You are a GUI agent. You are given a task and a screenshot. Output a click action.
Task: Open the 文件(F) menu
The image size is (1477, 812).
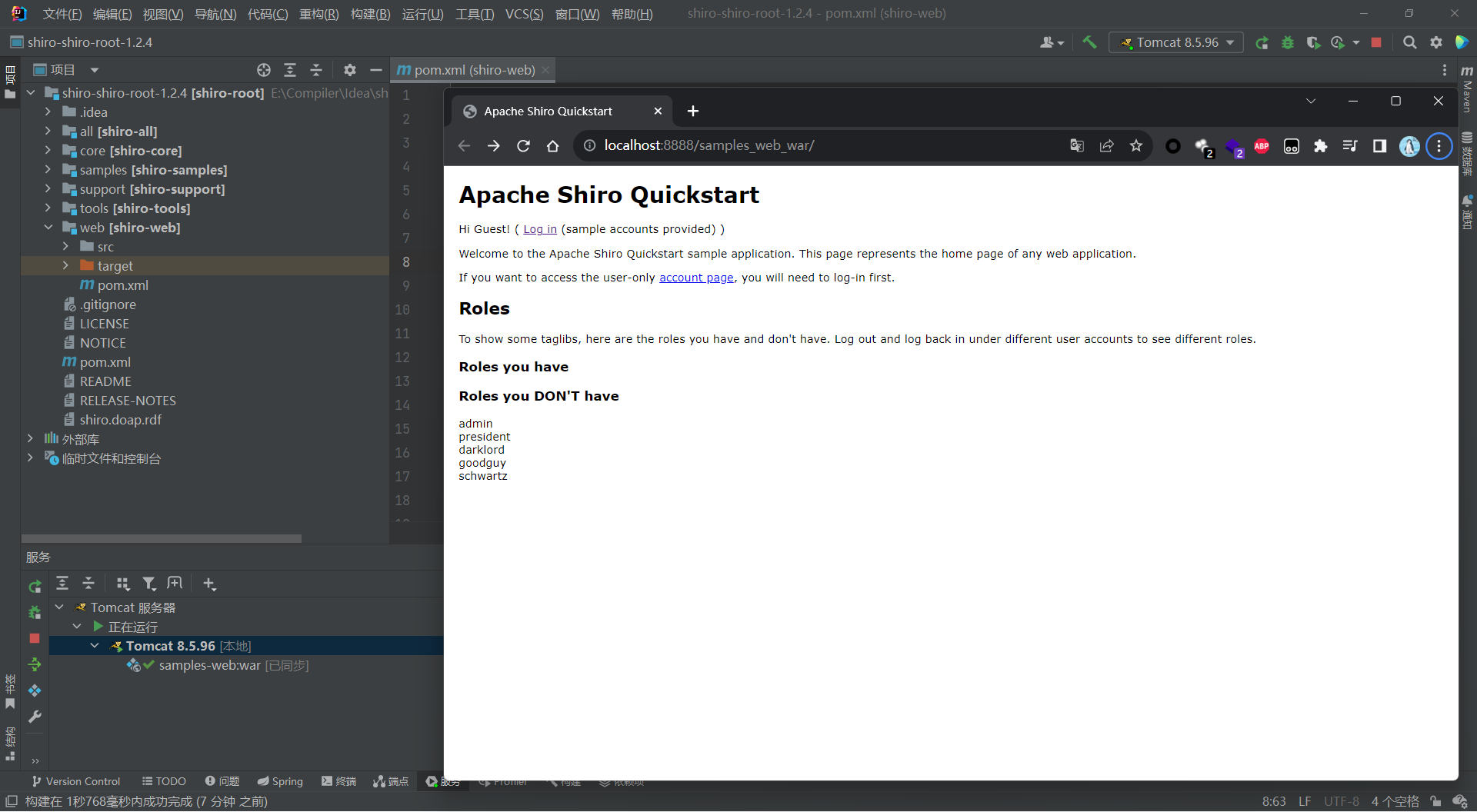pyautogui.click(x=62, y=14)
